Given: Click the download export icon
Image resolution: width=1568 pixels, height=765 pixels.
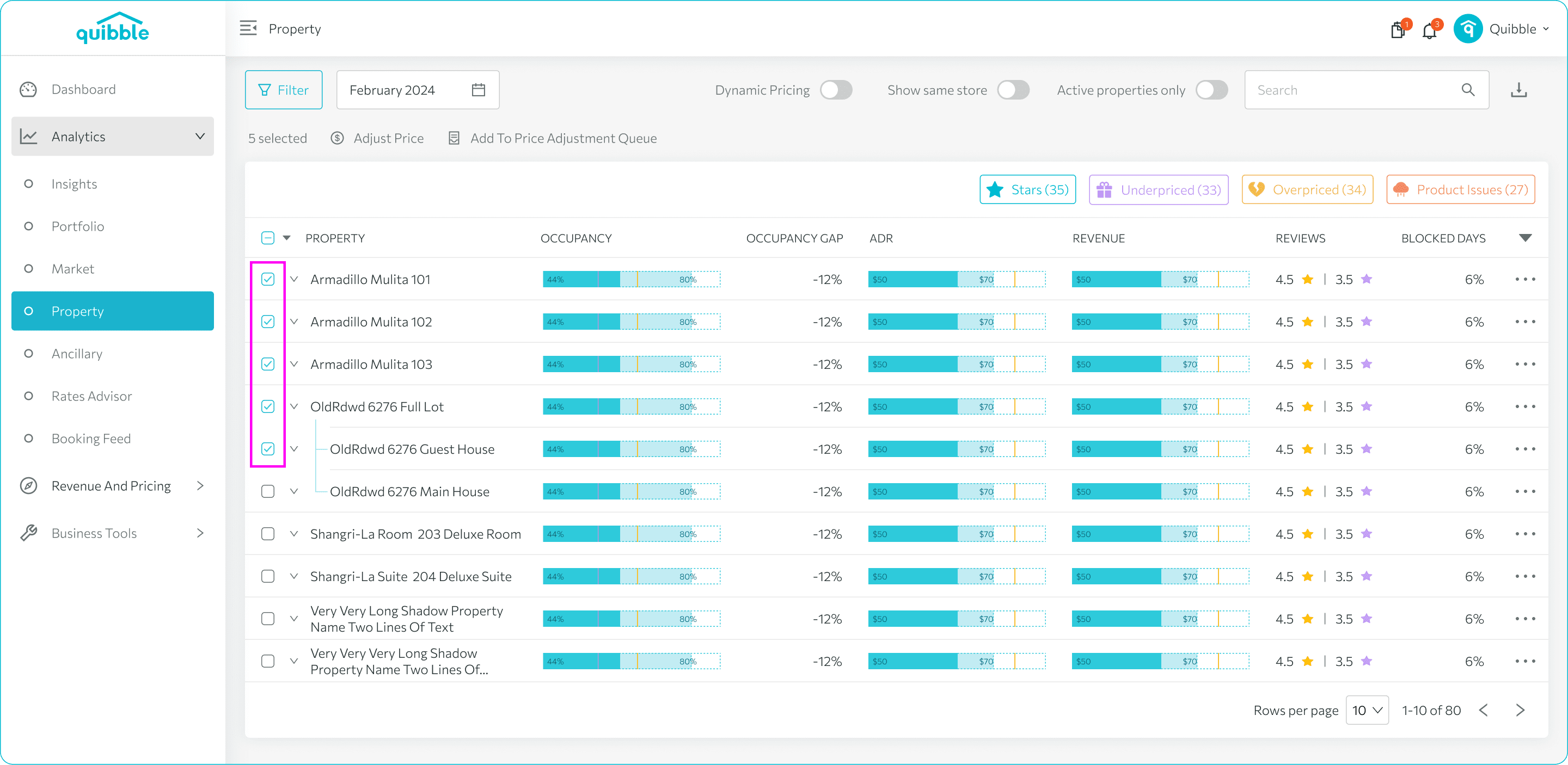Looking at the screenshot, I should [1518, 90].
